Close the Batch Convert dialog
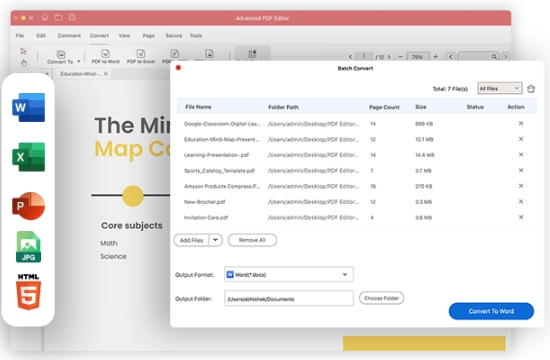550x360 pixels. 178,67
